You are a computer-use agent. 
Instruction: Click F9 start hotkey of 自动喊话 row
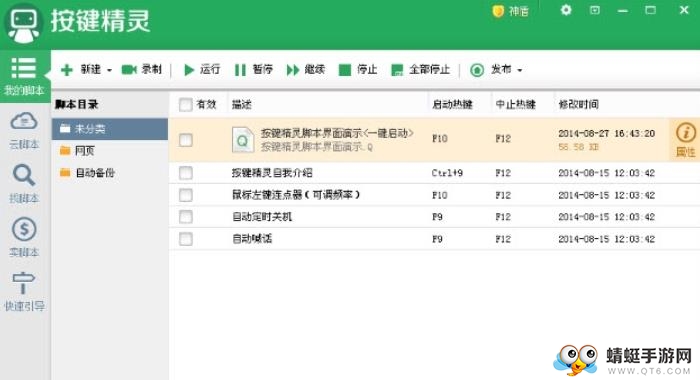click(437, 239)
